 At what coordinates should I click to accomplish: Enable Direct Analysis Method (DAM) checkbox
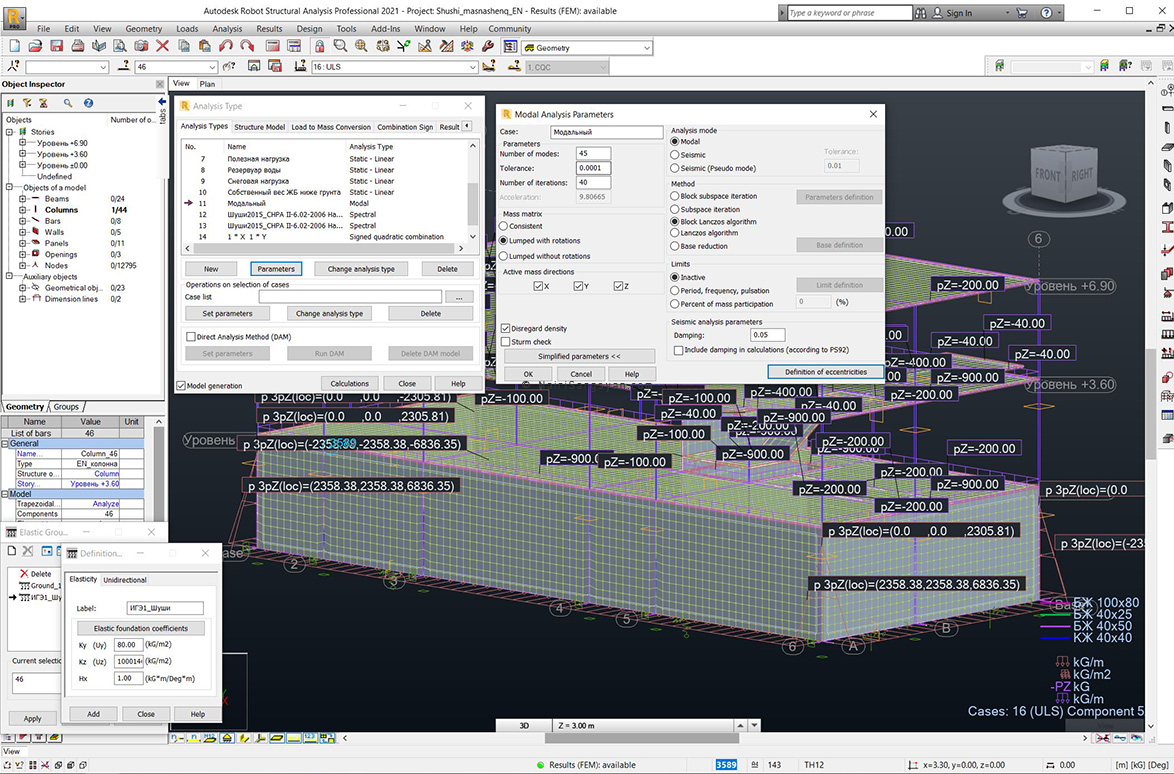tap(190, 337)
